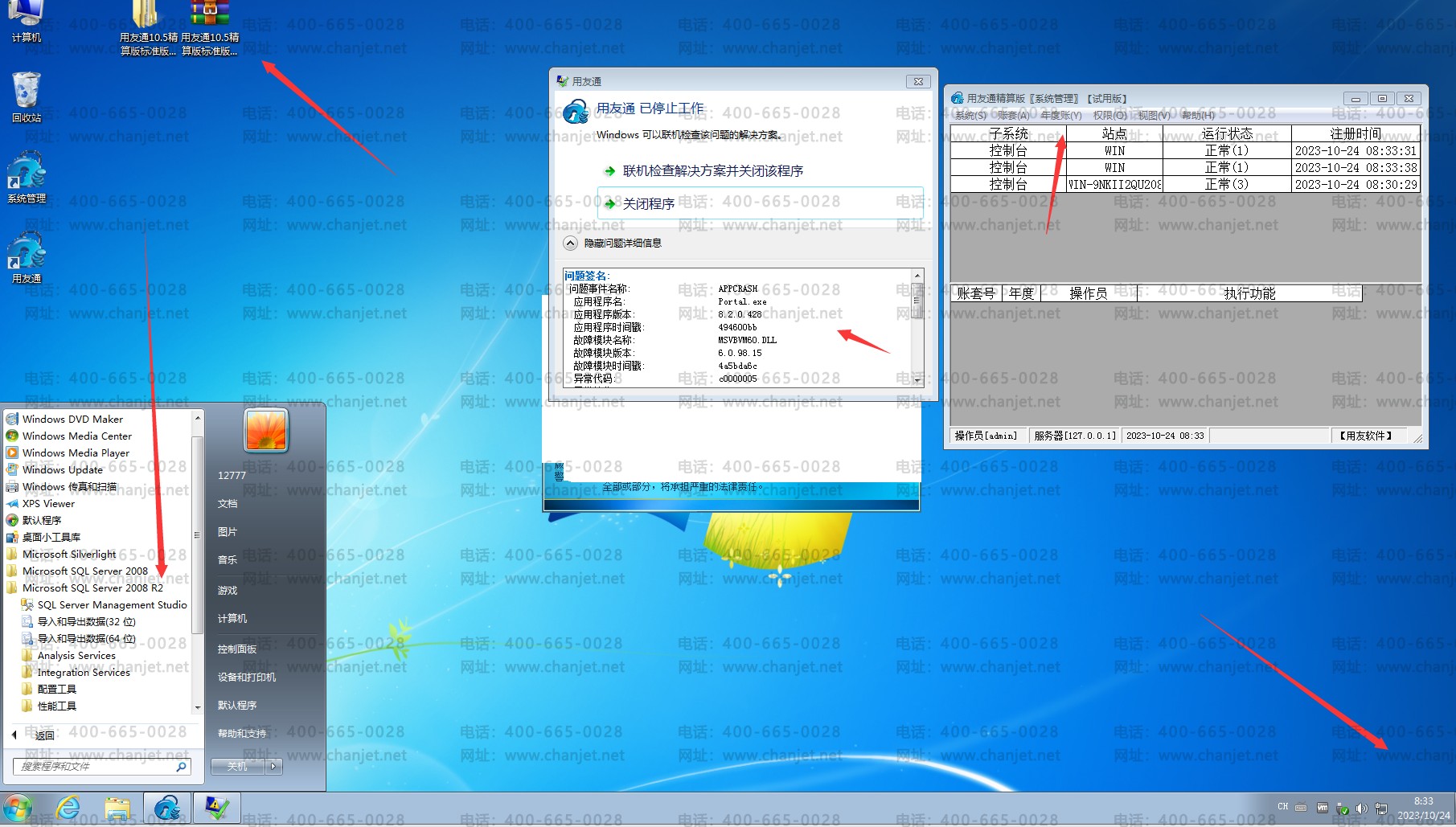
Task: Click 联机检查解决方案并关闭该程序
Action: [x=712, y=170]
